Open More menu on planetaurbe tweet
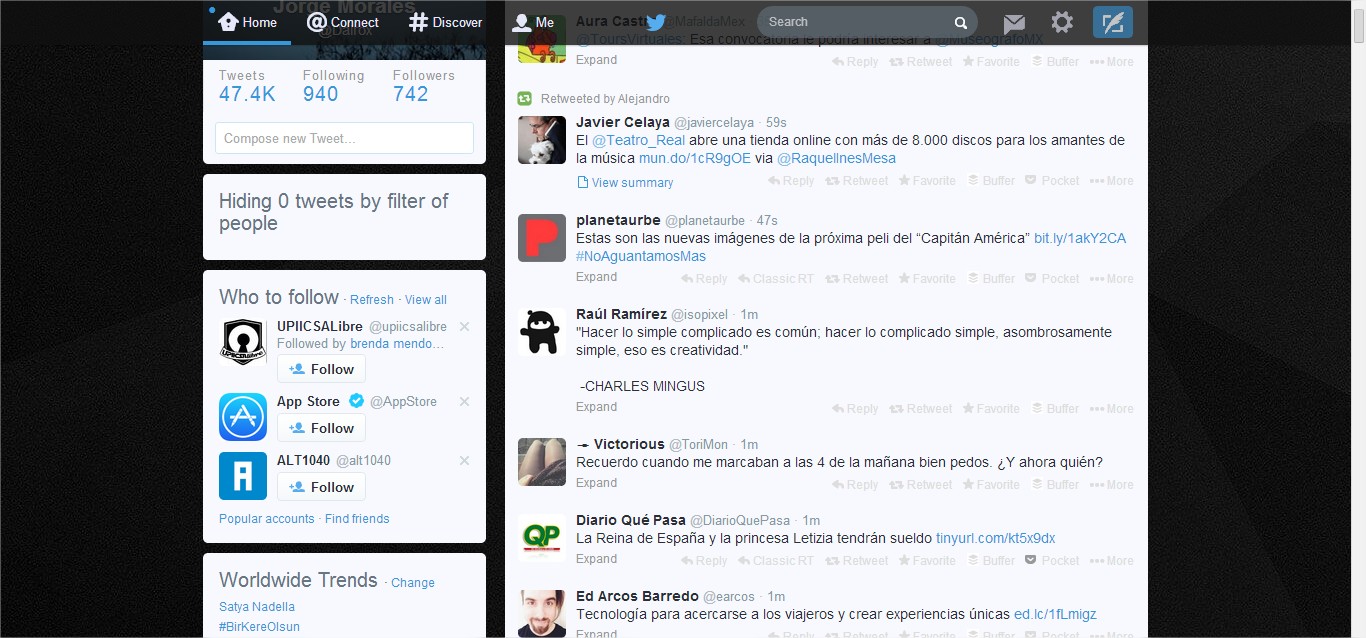 1112,279
